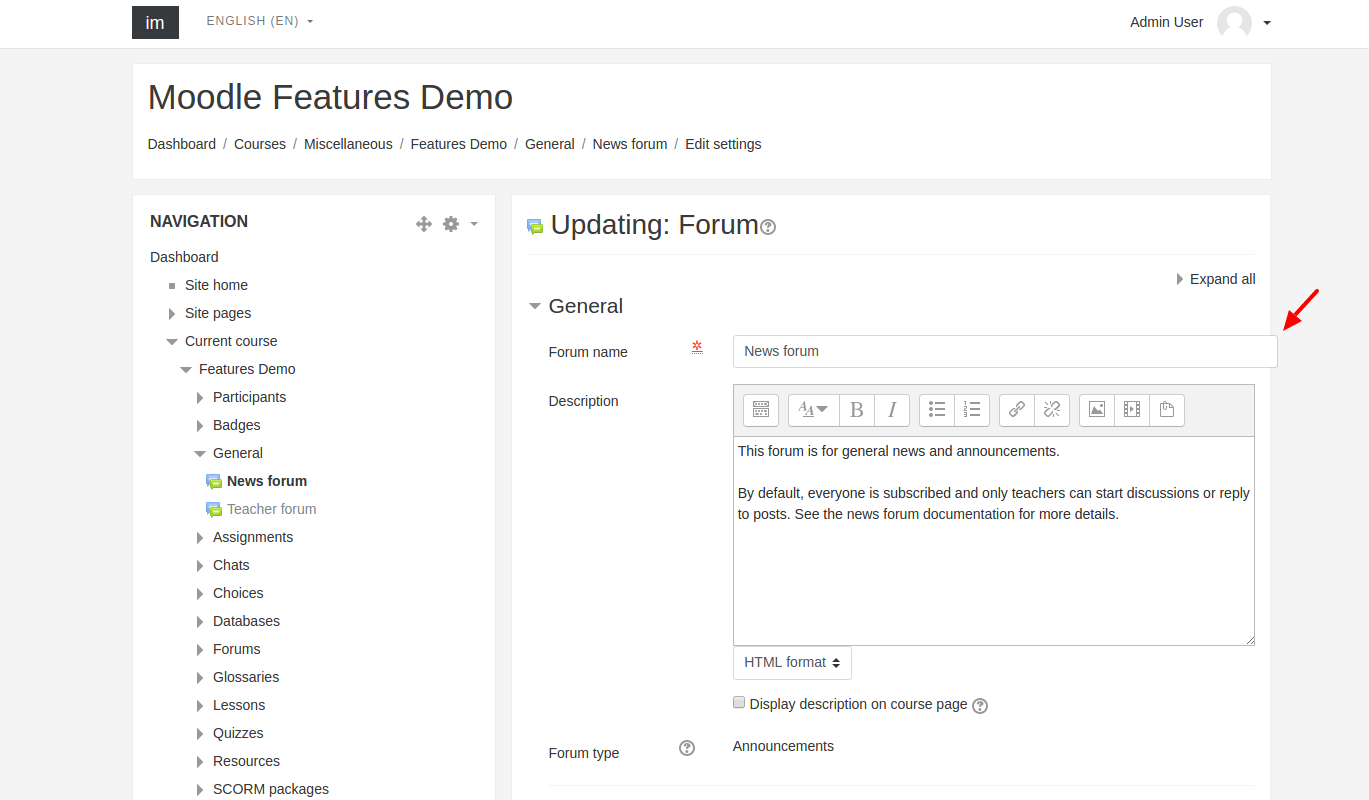Expand Site pages in navigation tree
Image resolution: width=1369 pixels, height=800 pixels.
click(x=172, y=313)
